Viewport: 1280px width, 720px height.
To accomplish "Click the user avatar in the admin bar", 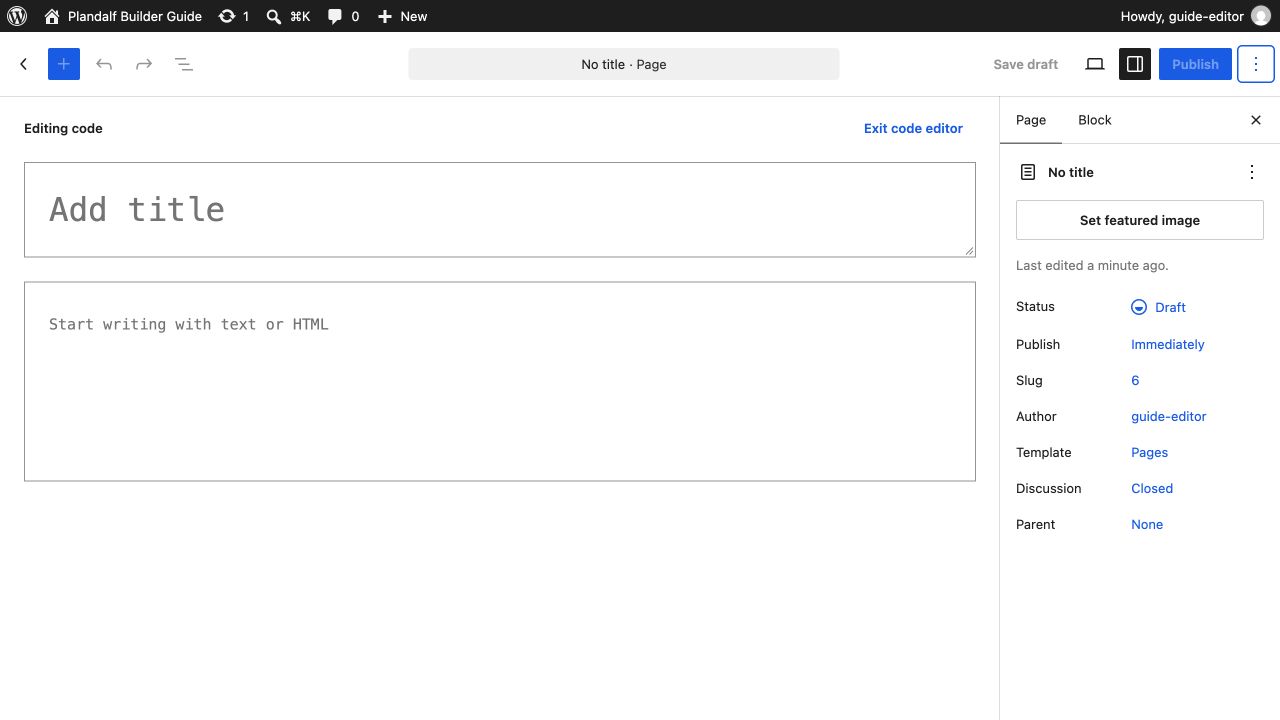I will [1260, 16].
